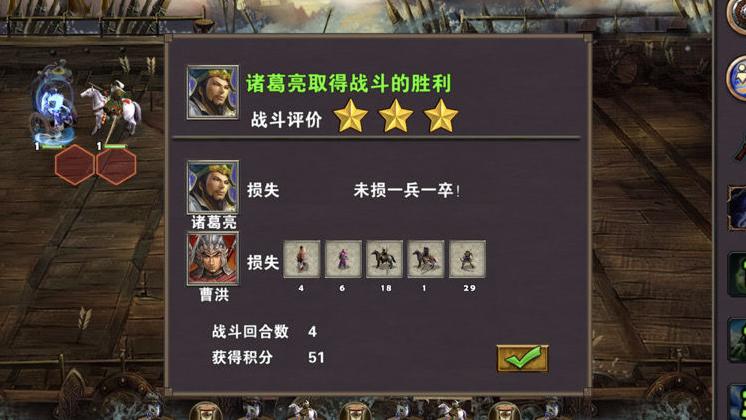Select the Cao Hong general portrait
This screenshot has height=420, width=746.
coord(213,259)
